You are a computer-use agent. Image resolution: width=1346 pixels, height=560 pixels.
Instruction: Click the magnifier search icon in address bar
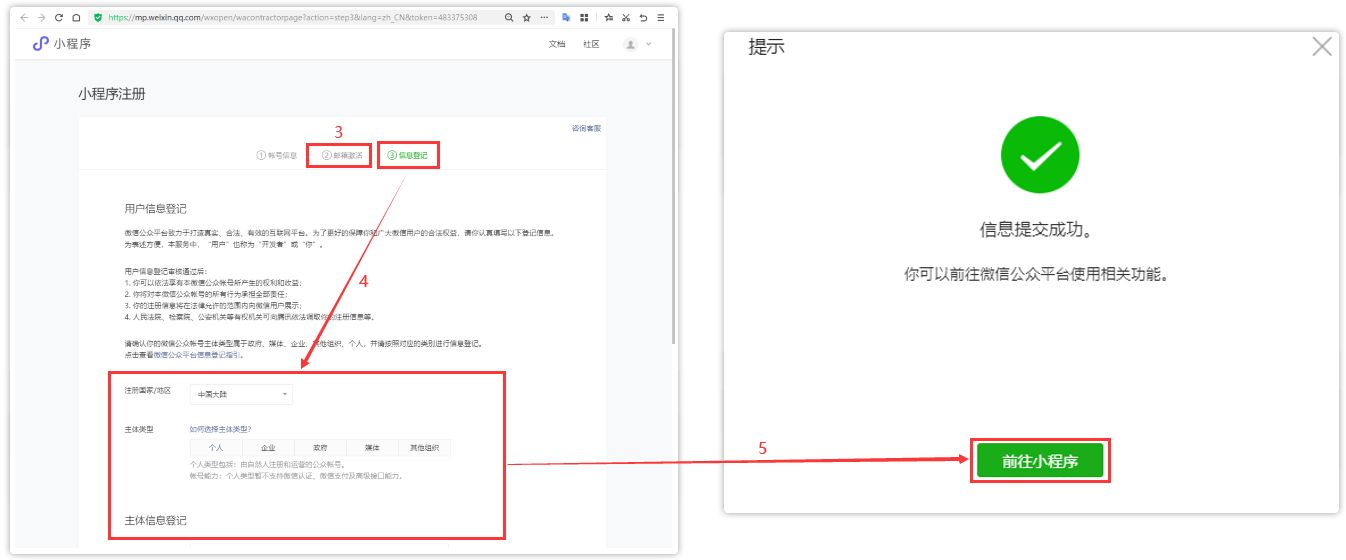(509, 18)
